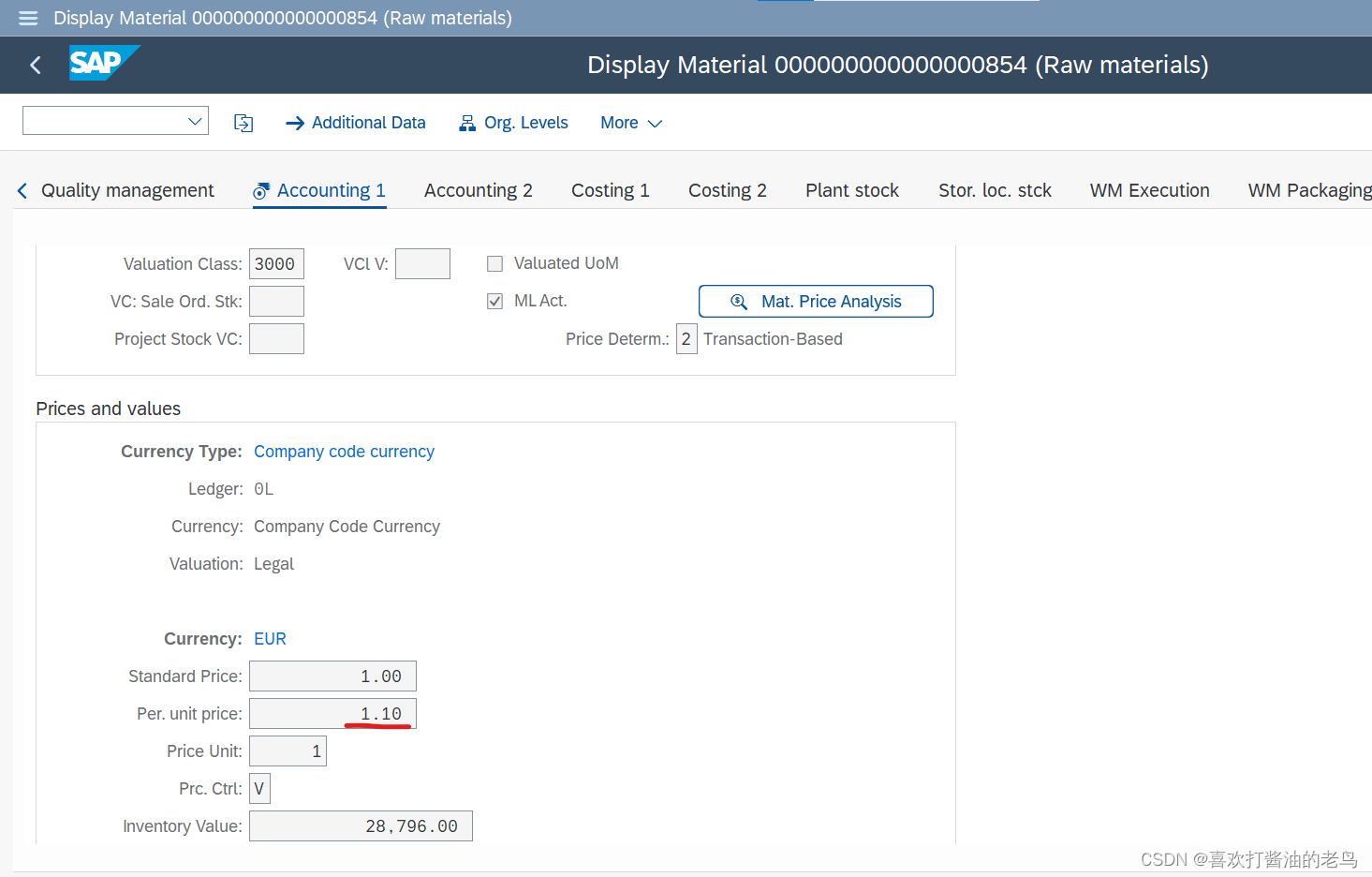Screen dimensions: 1372x877
Task: Open the empty screen selection combo box
Action: pyautogui.click(x=114, y=120)
